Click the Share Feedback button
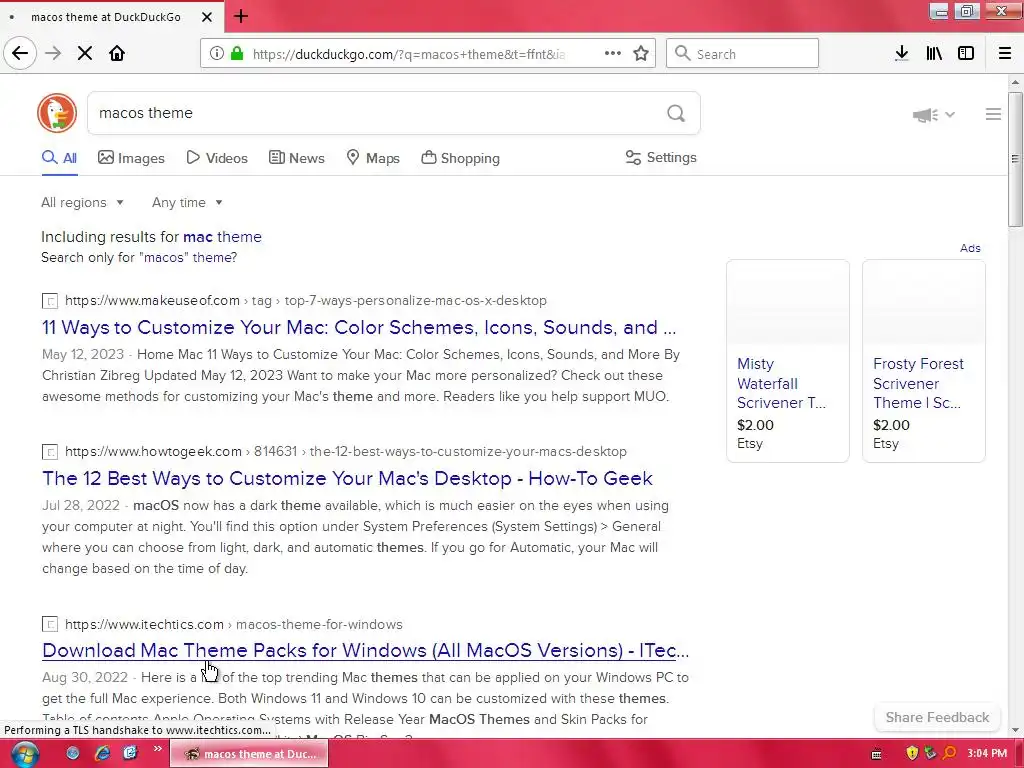This screenshot has width=1024, height=768. 937,717
